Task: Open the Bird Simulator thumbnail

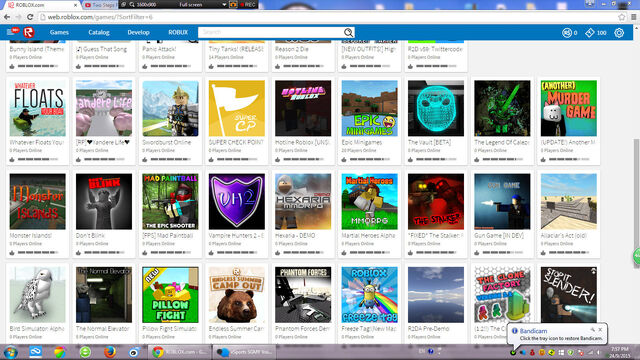Action: click(x=38, y=295)
